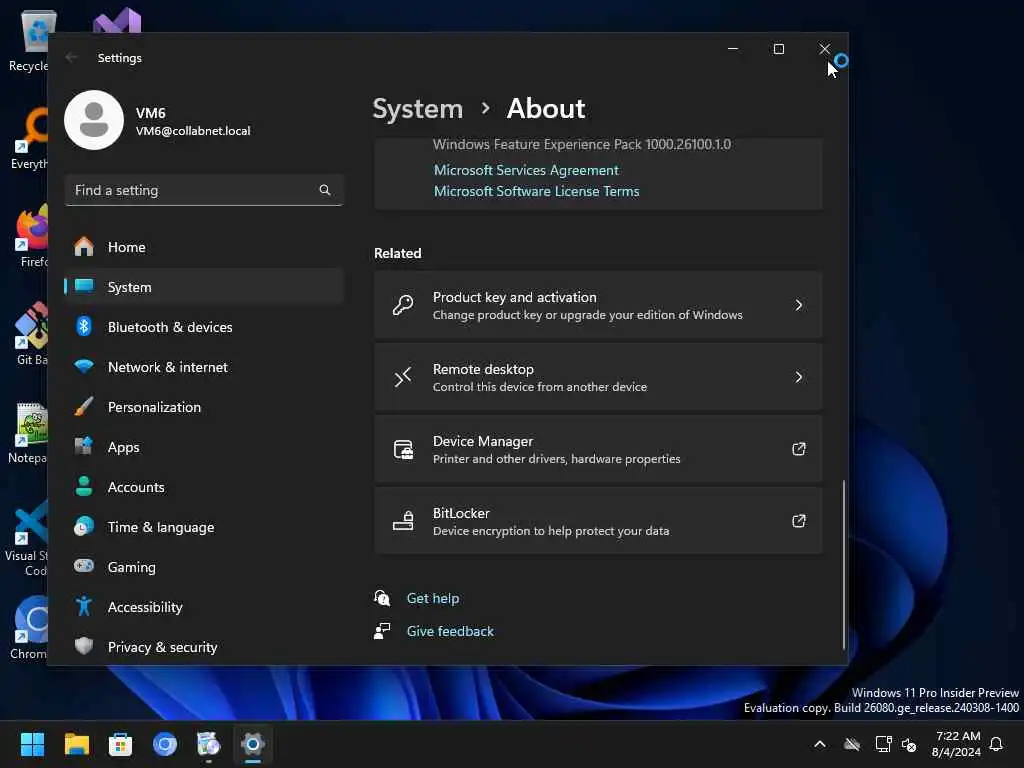Screen dimensions: 1024x768
Task: Click the About page scrollbar
Action: [843, 564]
